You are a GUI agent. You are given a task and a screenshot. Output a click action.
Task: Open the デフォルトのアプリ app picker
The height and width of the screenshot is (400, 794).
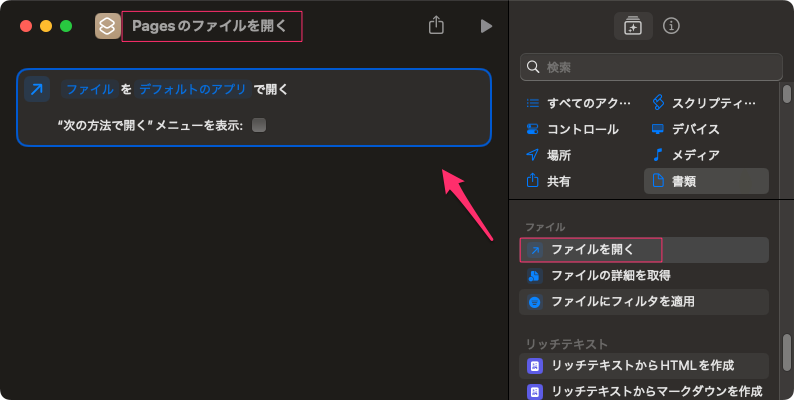tap(192, 89)
